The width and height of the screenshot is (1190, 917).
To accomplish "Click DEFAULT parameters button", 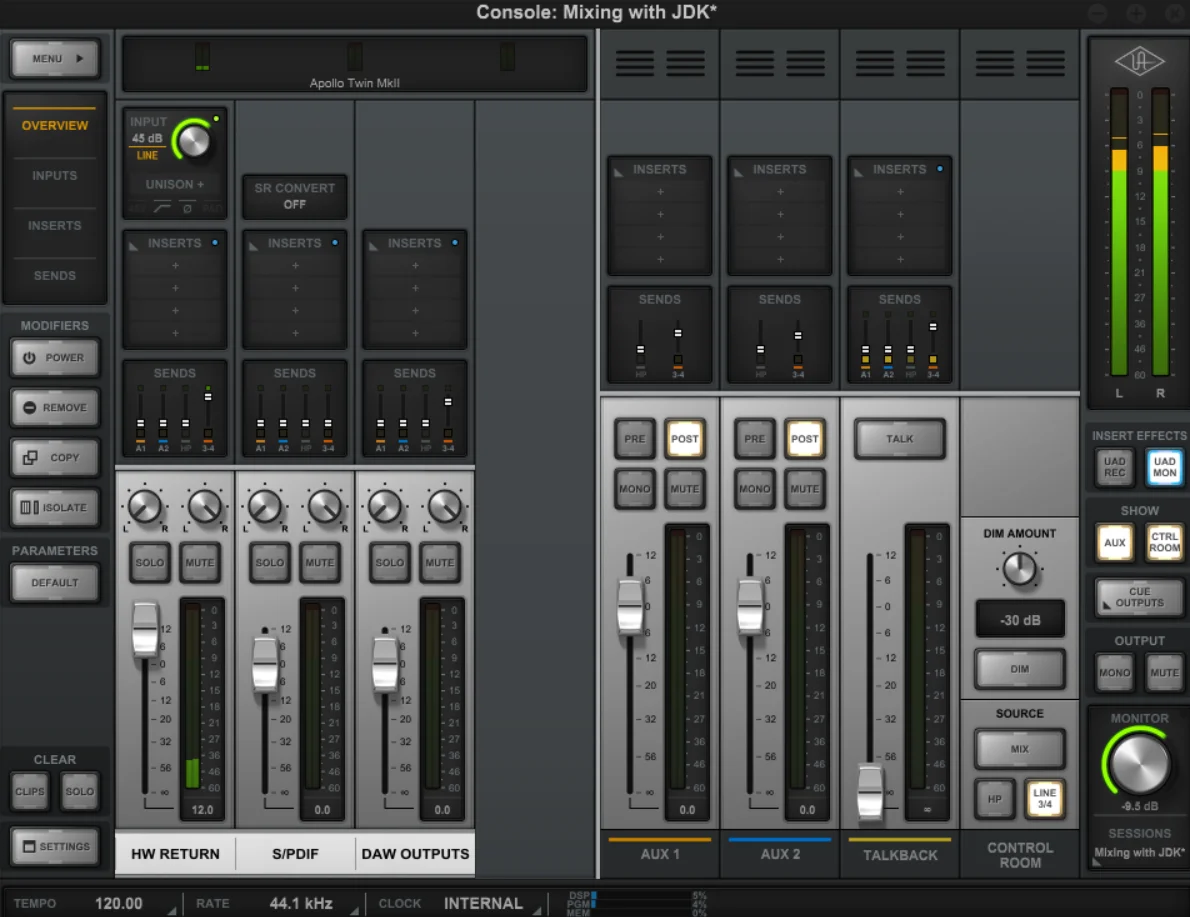I will (x=55, y=583).
